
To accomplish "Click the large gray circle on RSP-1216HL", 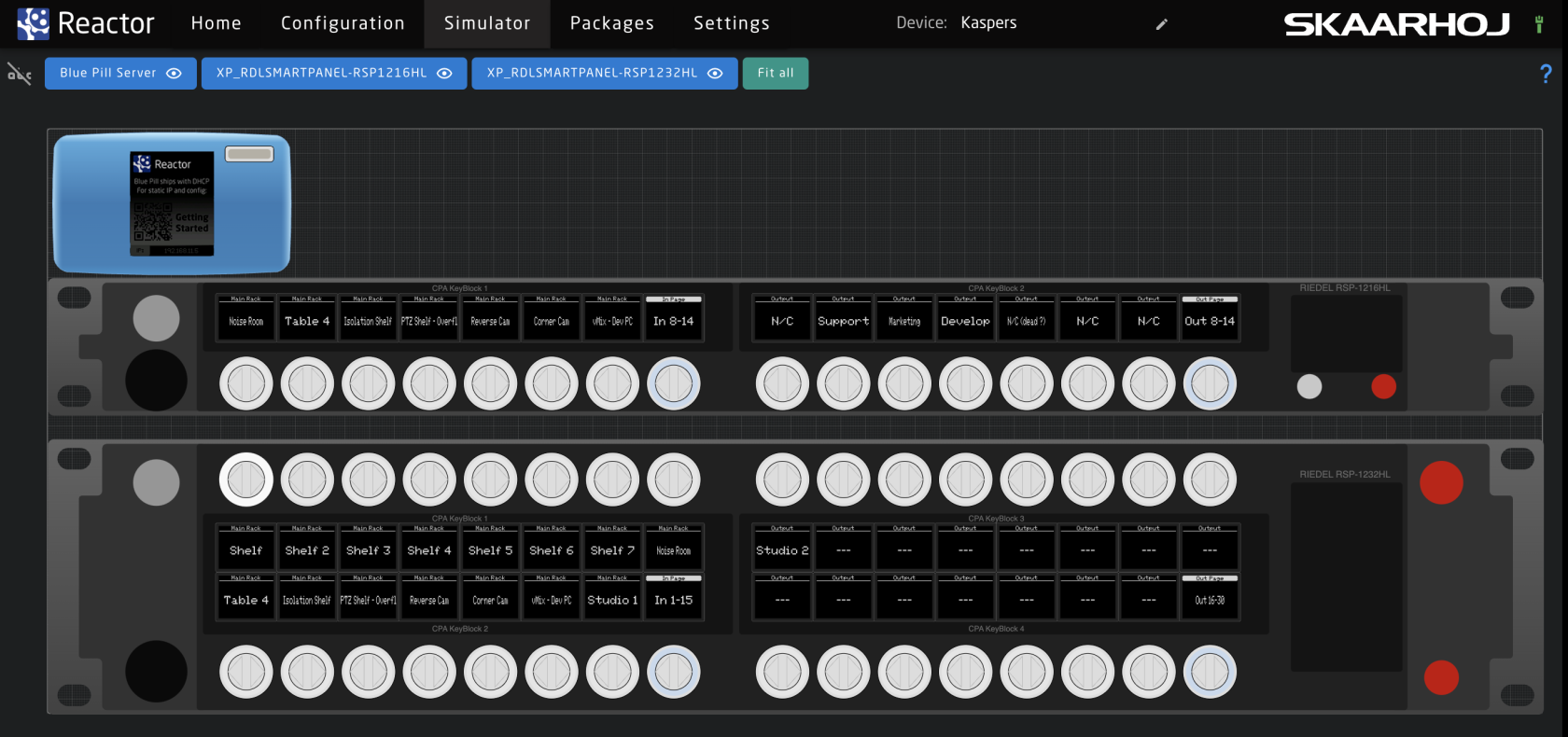I will (156, 318).
